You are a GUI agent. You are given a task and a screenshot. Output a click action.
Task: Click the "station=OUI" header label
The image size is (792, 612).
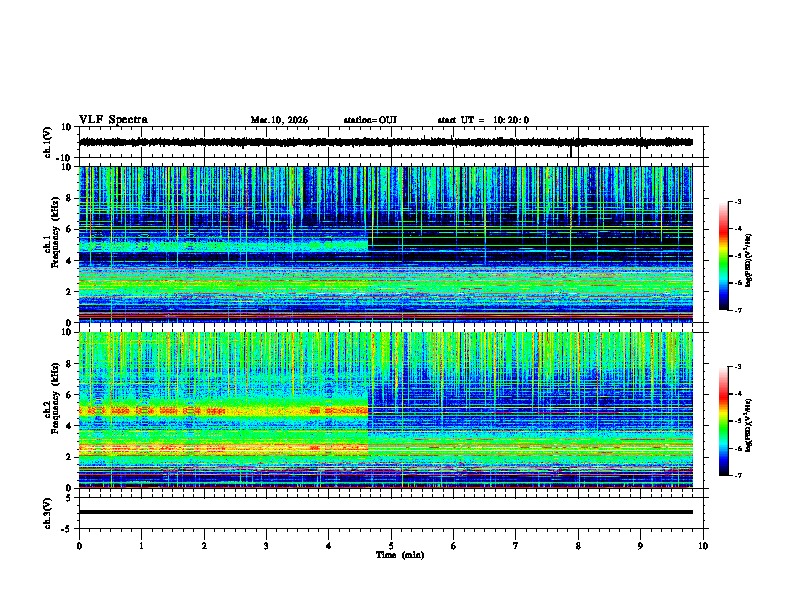click(370, 120)
